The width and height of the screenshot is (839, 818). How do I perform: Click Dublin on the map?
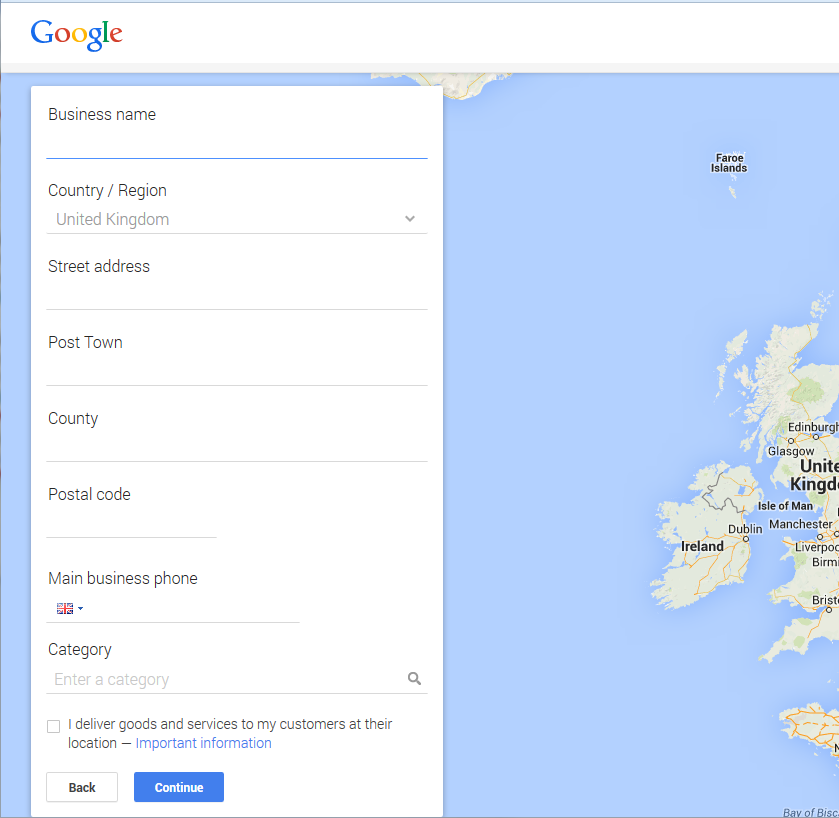(745, 530)
